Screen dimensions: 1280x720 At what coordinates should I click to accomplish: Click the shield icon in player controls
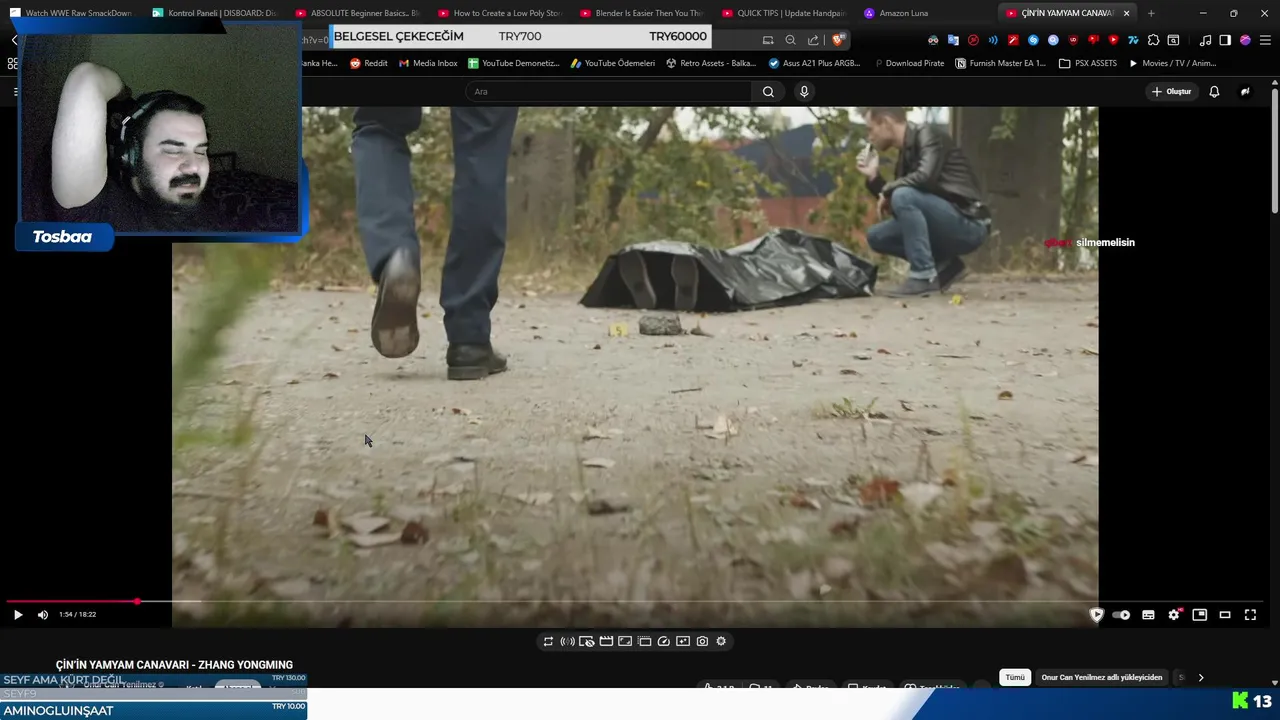click(x=1096, y=615)
